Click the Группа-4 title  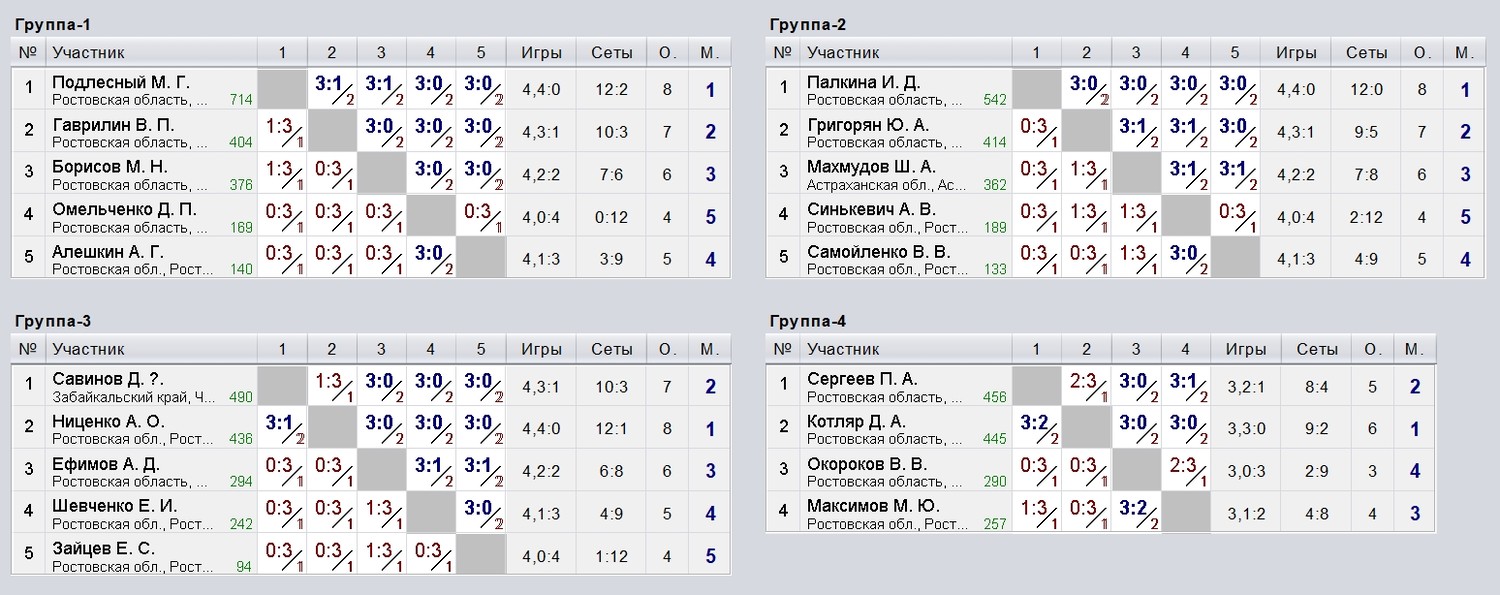pyautogui.click(x=808, y=321)
